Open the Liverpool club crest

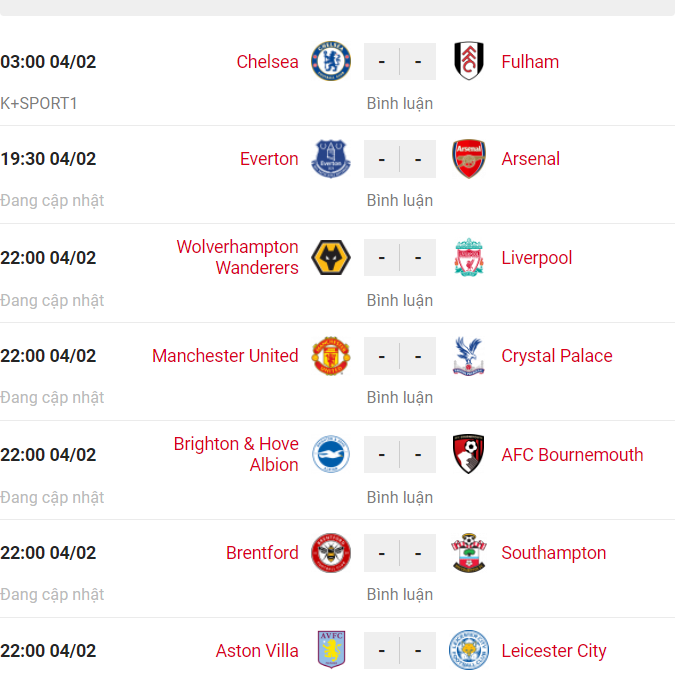pyautogui.click(x=469, y=257)
